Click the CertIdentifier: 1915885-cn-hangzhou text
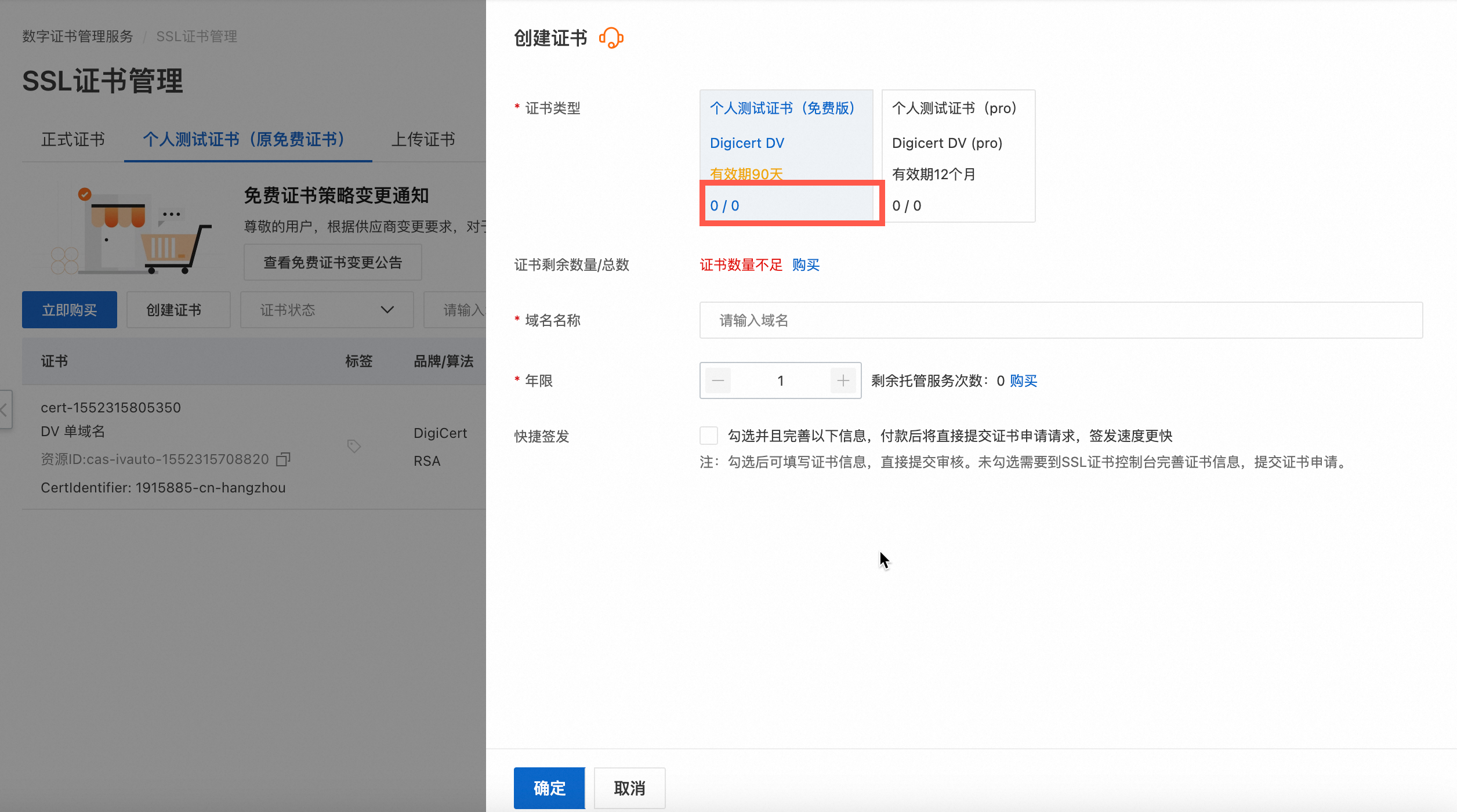1457x812 pixels. pos(163,488)
